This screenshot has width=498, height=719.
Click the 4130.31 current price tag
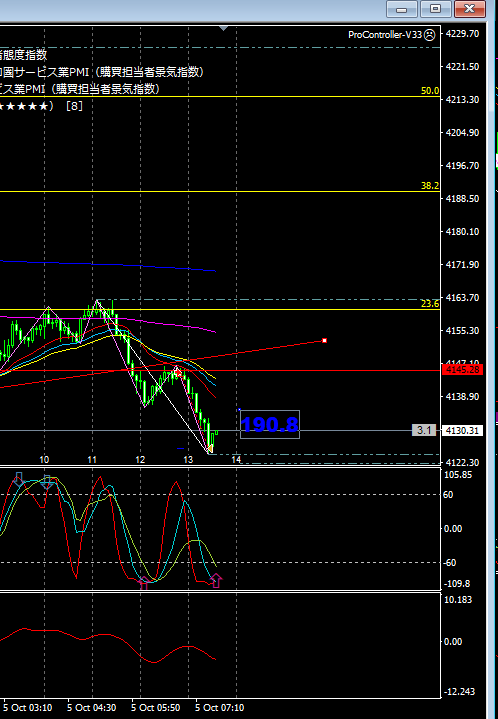point(462,431)
